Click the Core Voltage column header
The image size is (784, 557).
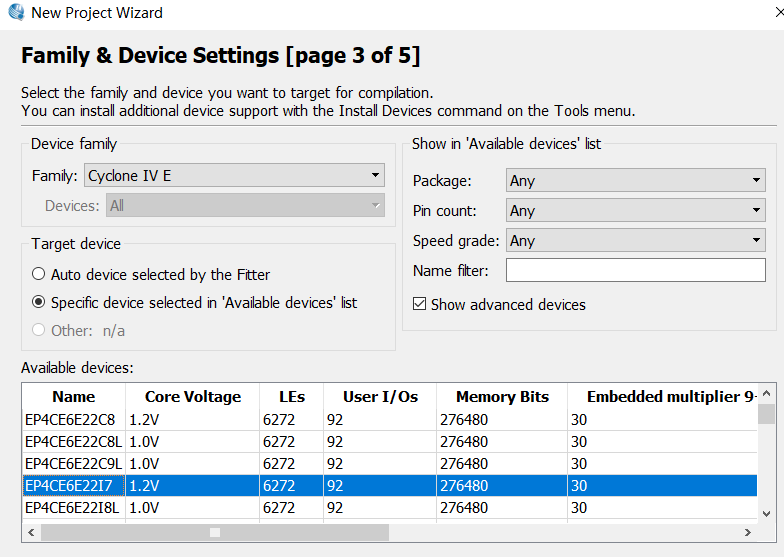[x=192, y=397]
